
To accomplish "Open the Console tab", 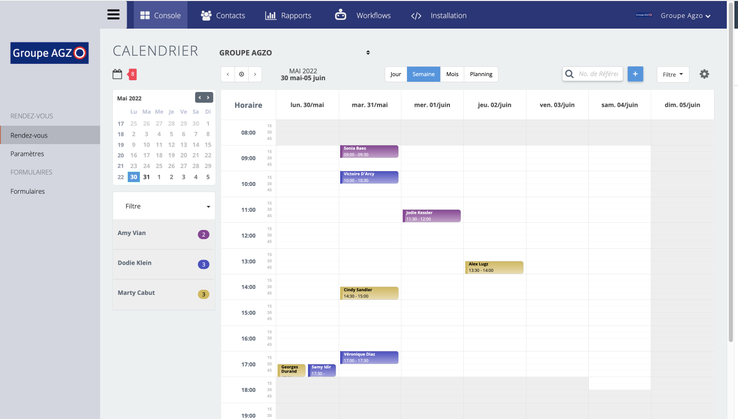I will click(160, 15).
